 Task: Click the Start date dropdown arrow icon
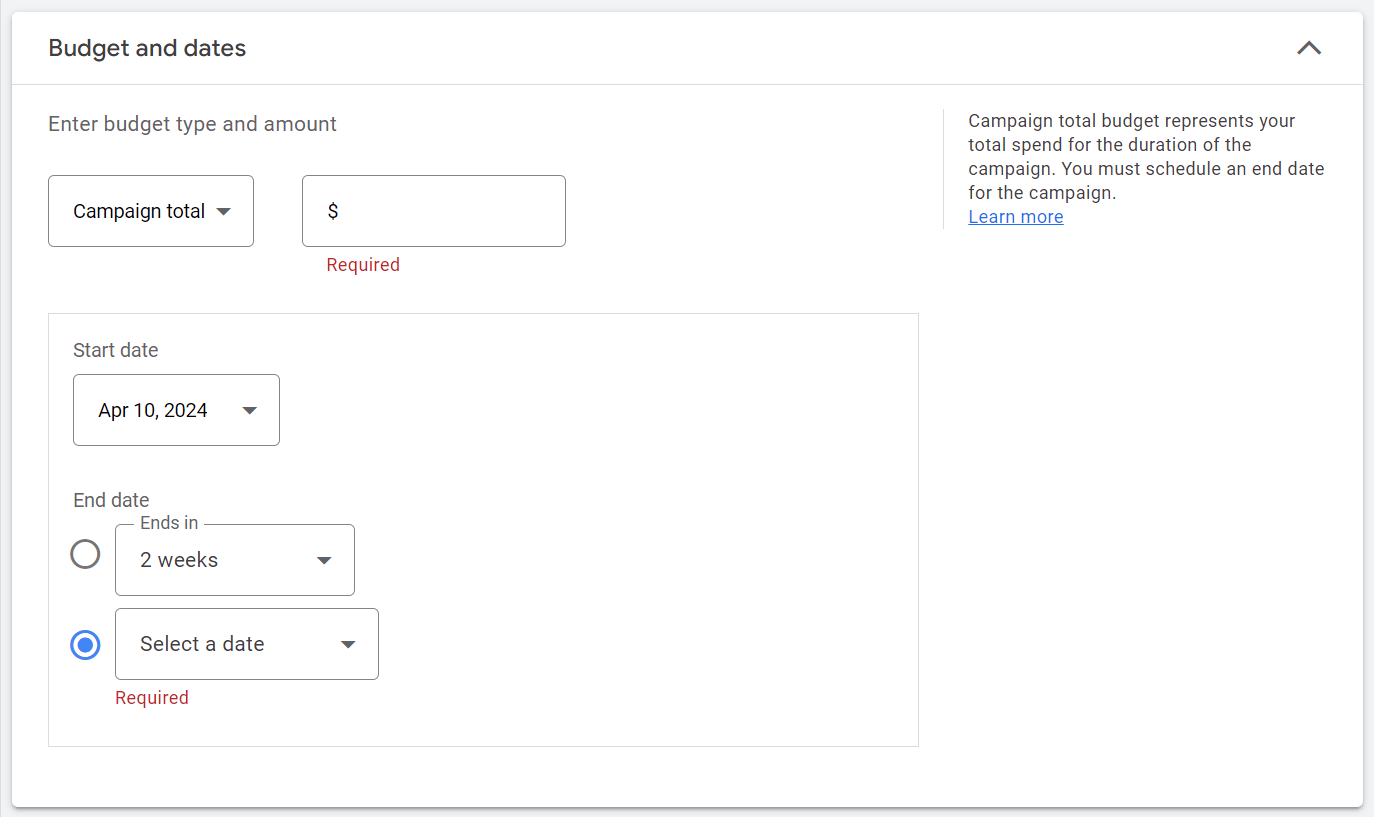click(x=249, y=409)
